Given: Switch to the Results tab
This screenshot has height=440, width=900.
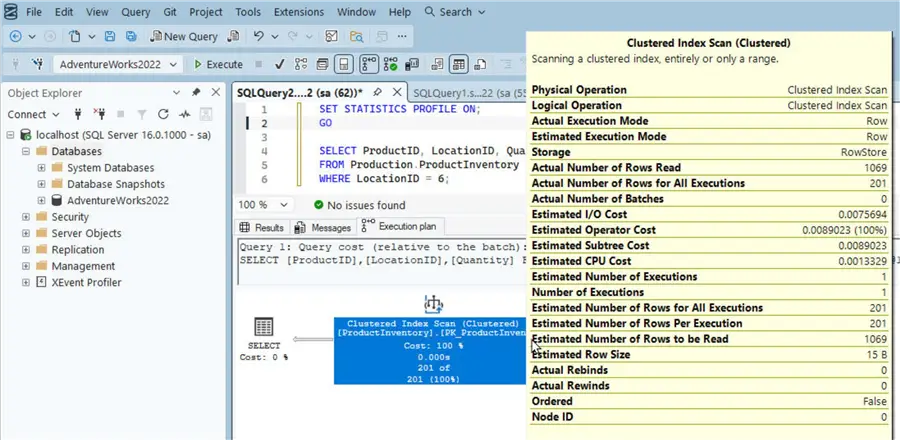Looking at the screenshot, I should click(x=262, y=227).
